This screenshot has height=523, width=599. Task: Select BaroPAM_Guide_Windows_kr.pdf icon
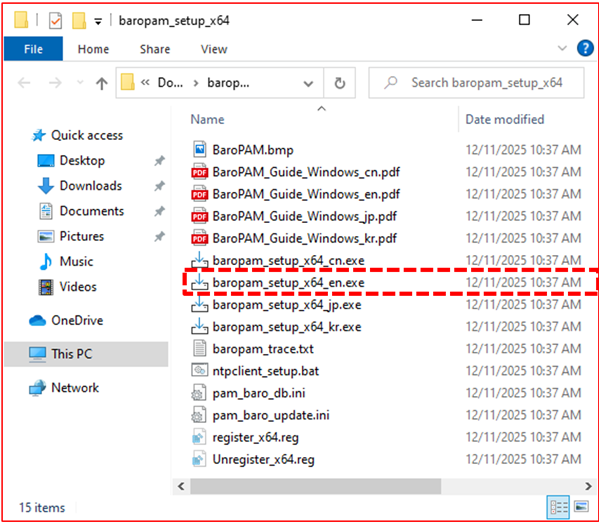[199, 238]
